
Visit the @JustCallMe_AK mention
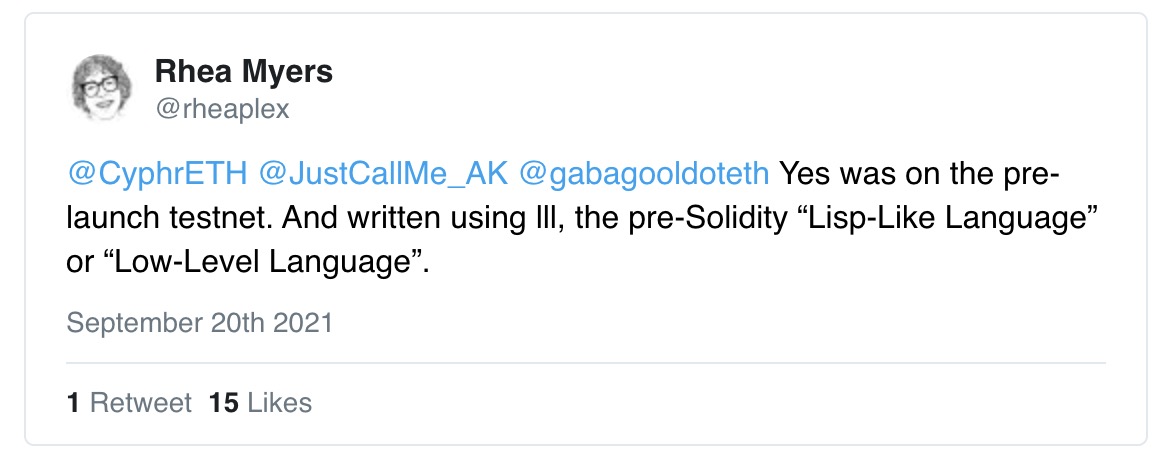[x=381, y=174]
